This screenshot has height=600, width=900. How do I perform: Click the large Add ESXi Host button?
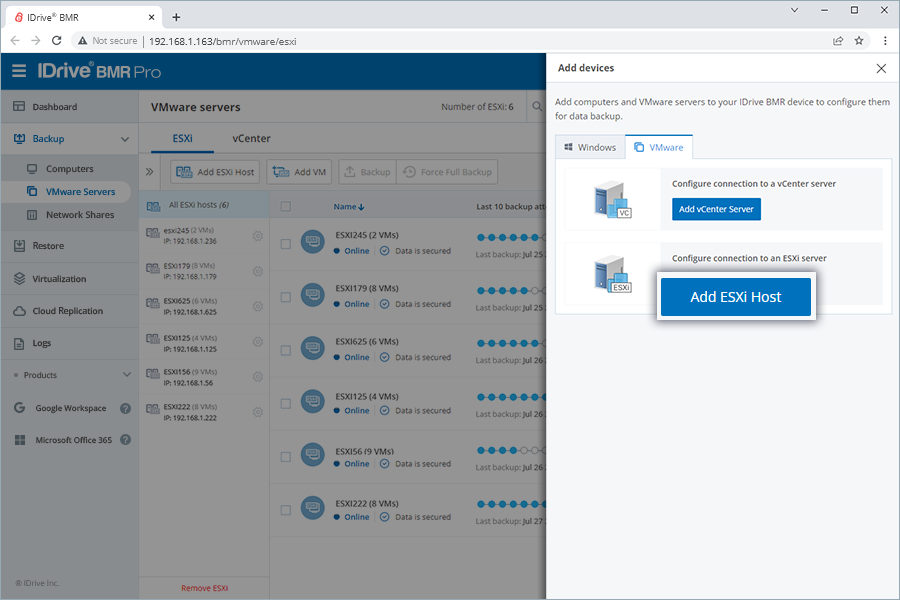pos(736,297)
